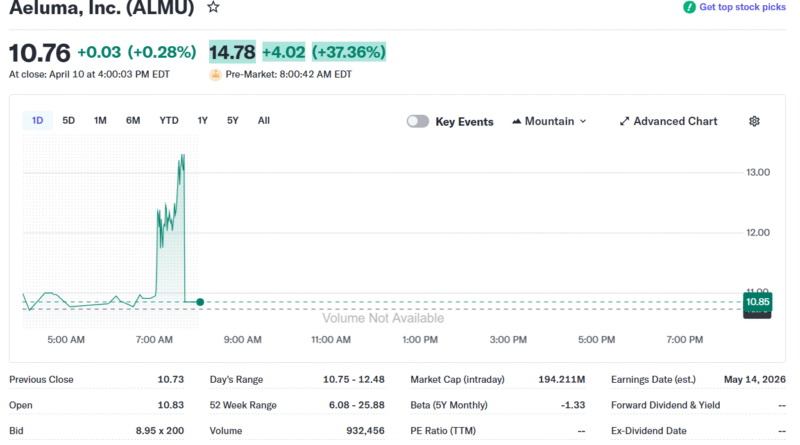This screenshot has height=445, width=800.
Task: Select the 5D time range tab
Action: 68,120
